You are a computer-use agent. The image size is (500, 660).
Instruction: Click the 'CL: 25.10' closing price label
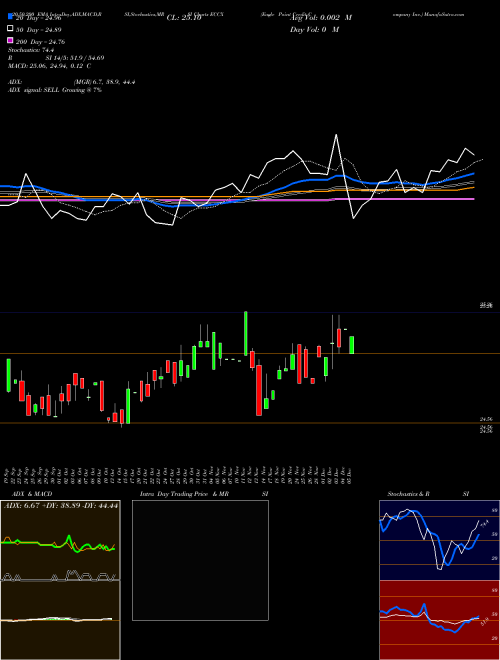[x=184, y=18]
